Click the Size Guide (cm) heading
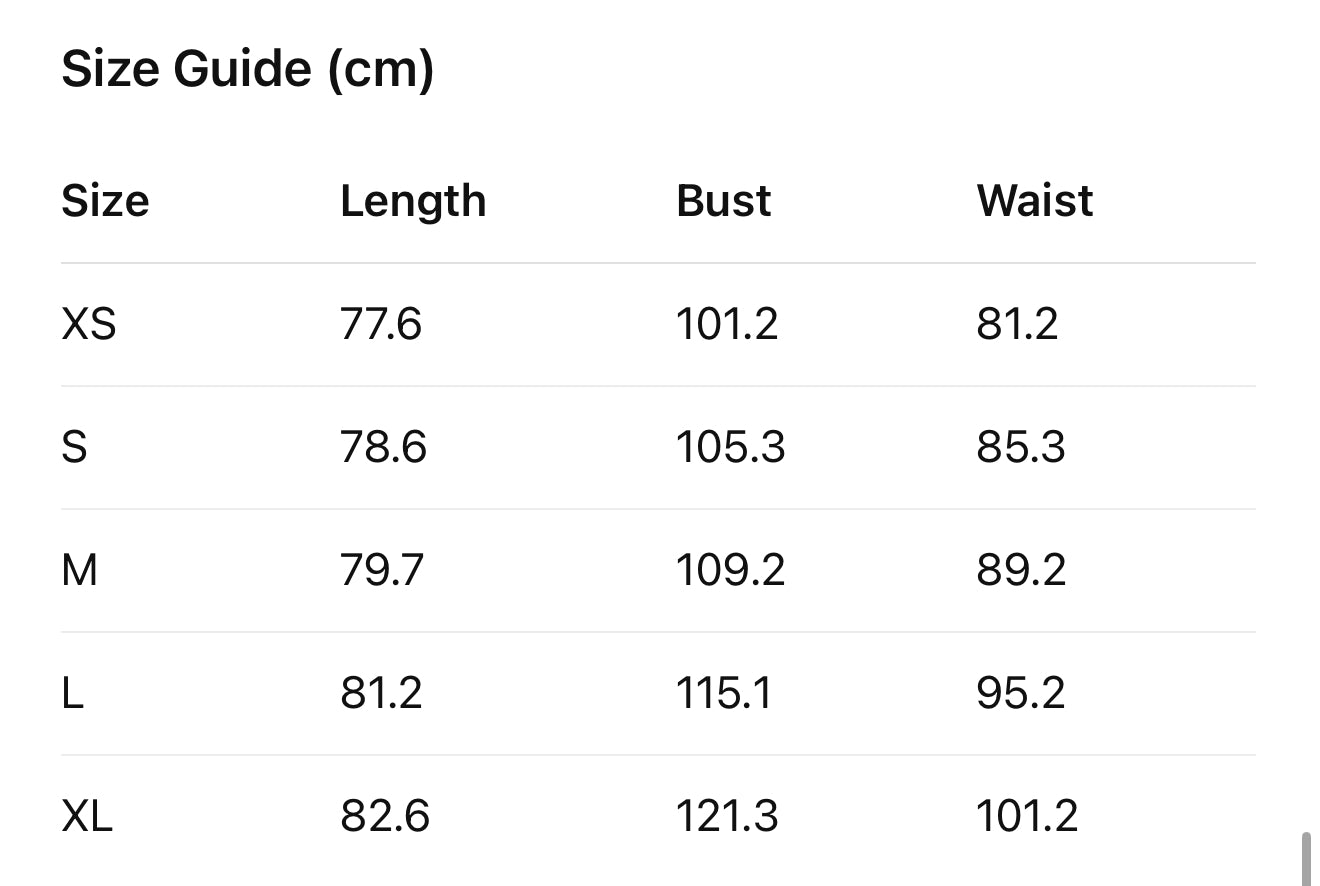Screen dimensions: 1320x886 (x=248, y=70)
